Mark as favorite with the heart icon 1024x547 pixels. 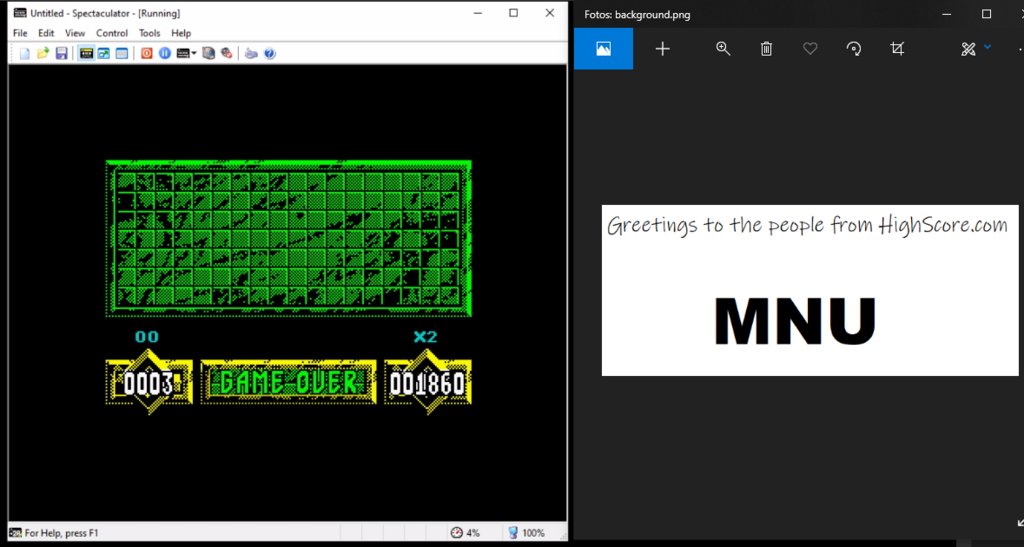810,48
